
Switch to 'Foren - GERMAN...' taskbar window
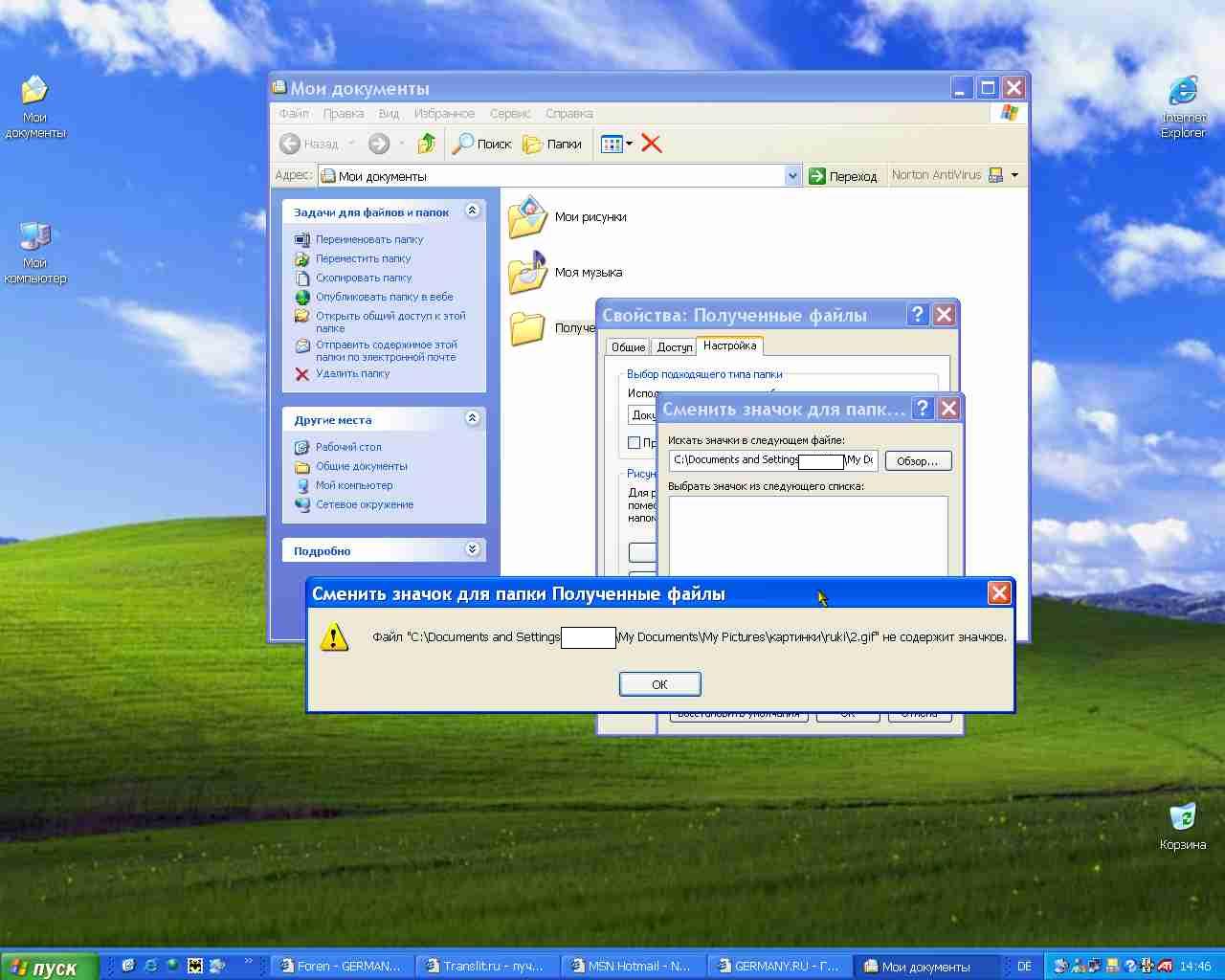341,967
